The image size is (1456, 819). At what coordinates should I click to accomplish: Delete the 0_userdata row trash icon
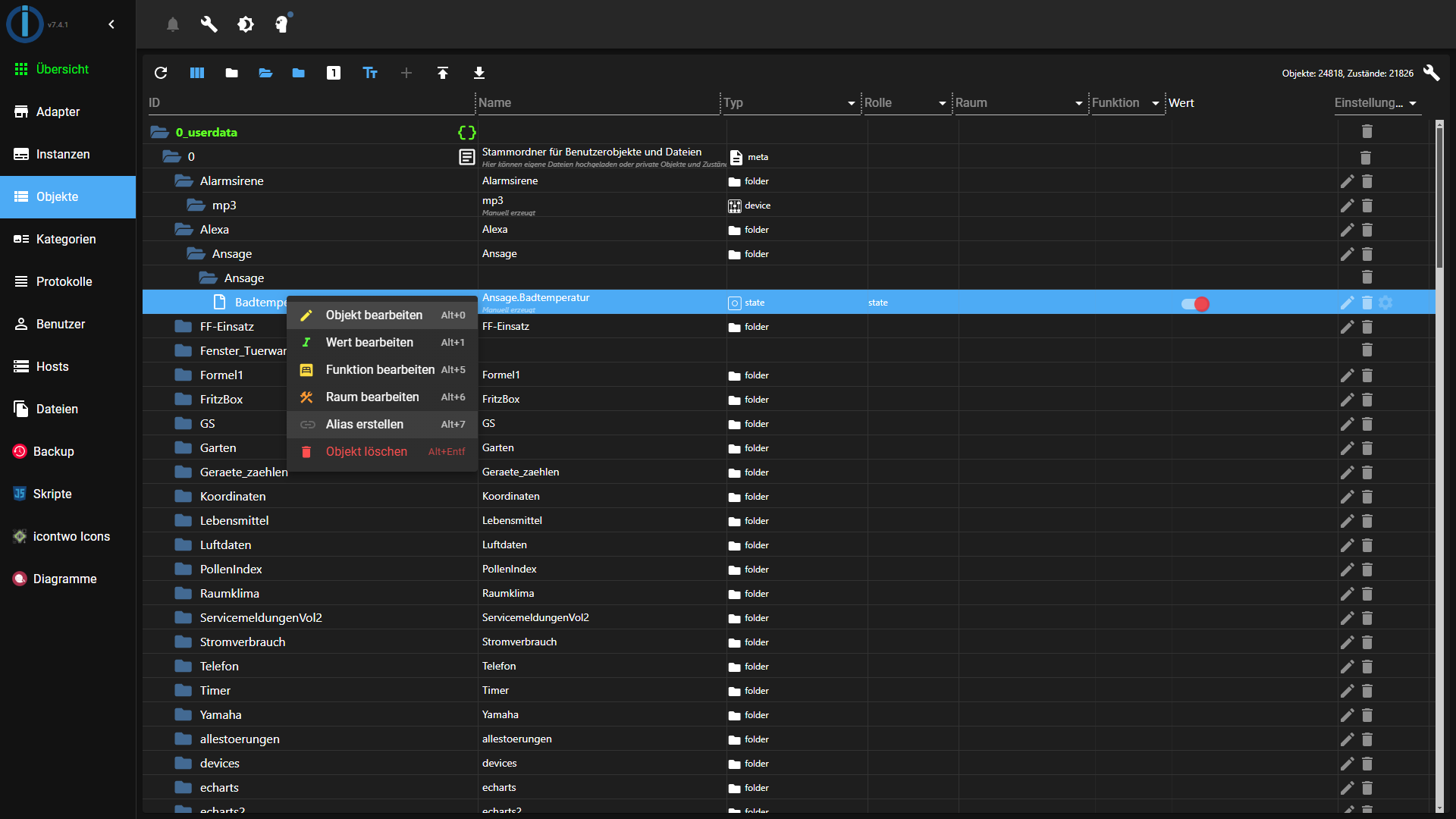point(1367,131)
